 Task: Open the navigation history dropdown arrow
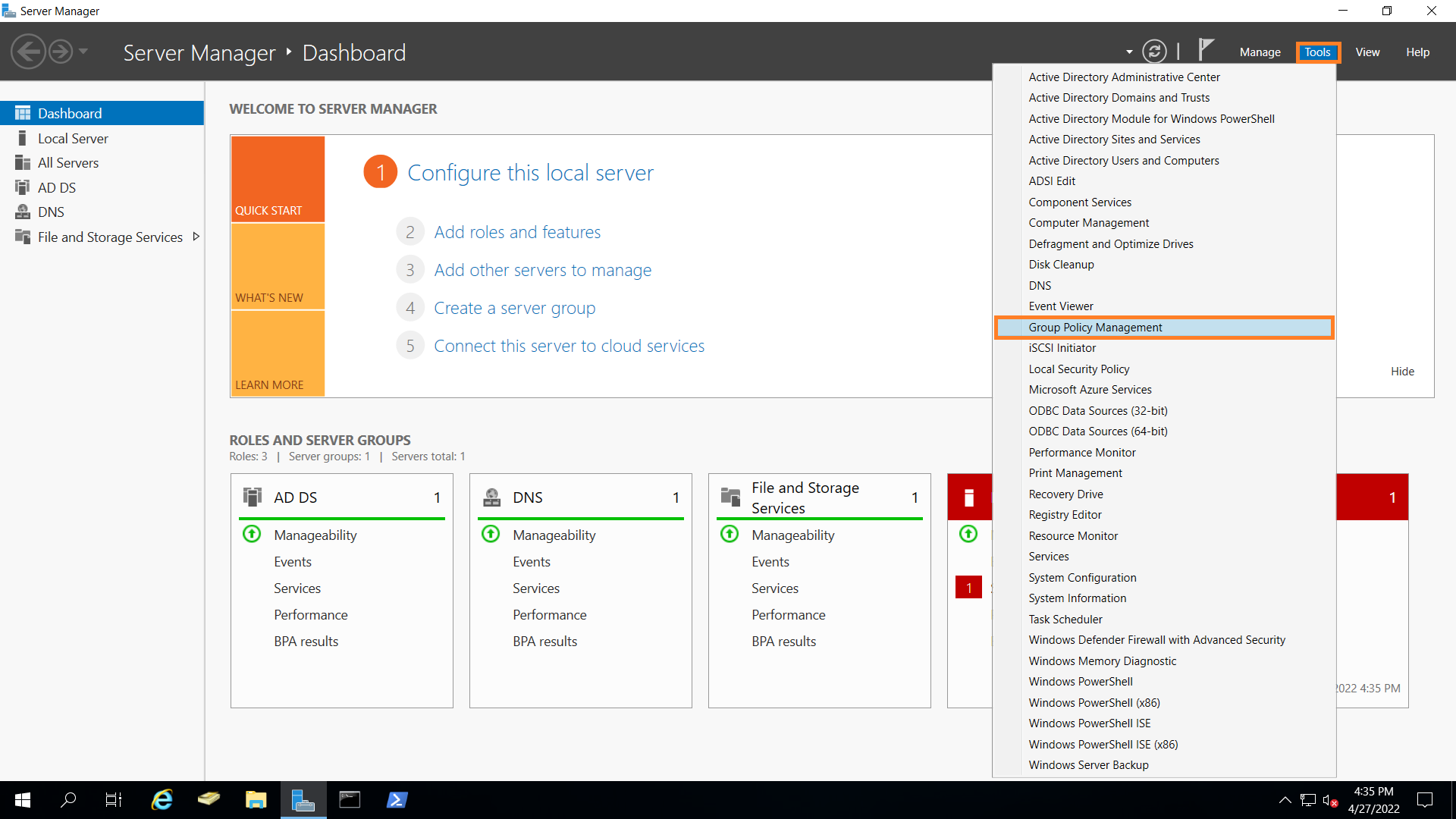[x=83, y=52]
